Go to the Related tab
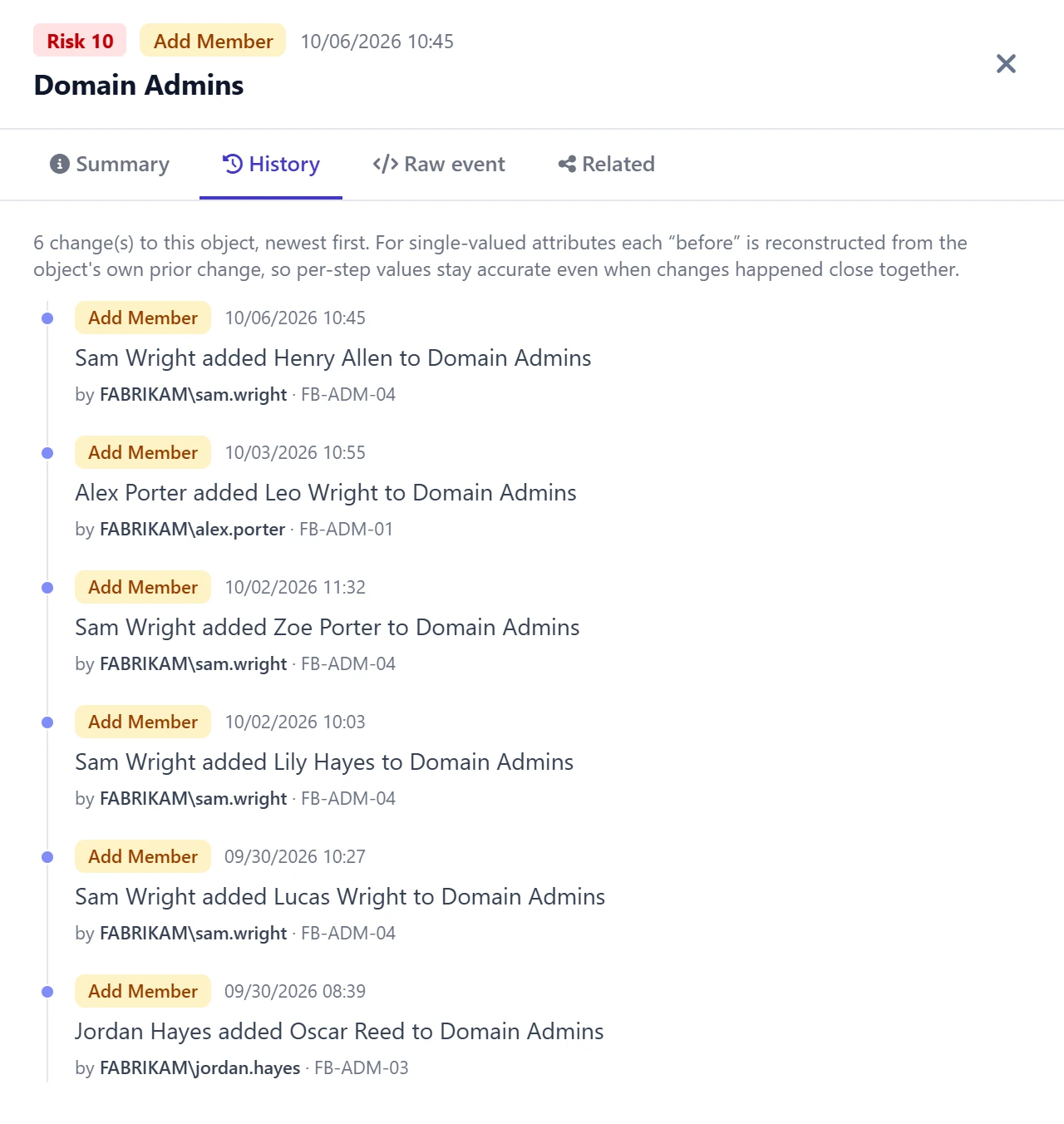1064x1124 pixels. pyautogui.click(x=607, y=164)
